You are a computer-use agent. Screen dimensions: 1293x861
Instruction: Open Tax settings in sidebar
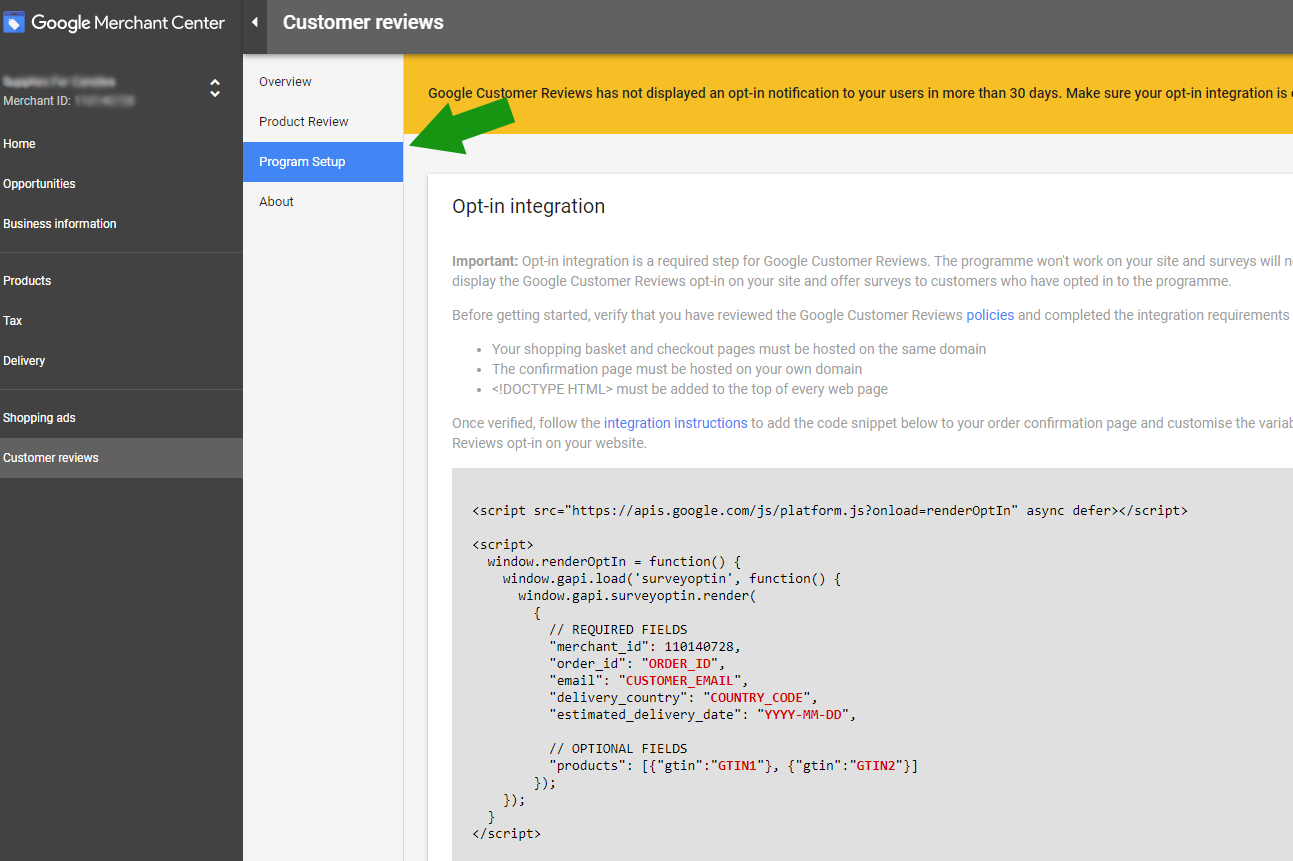13,321
